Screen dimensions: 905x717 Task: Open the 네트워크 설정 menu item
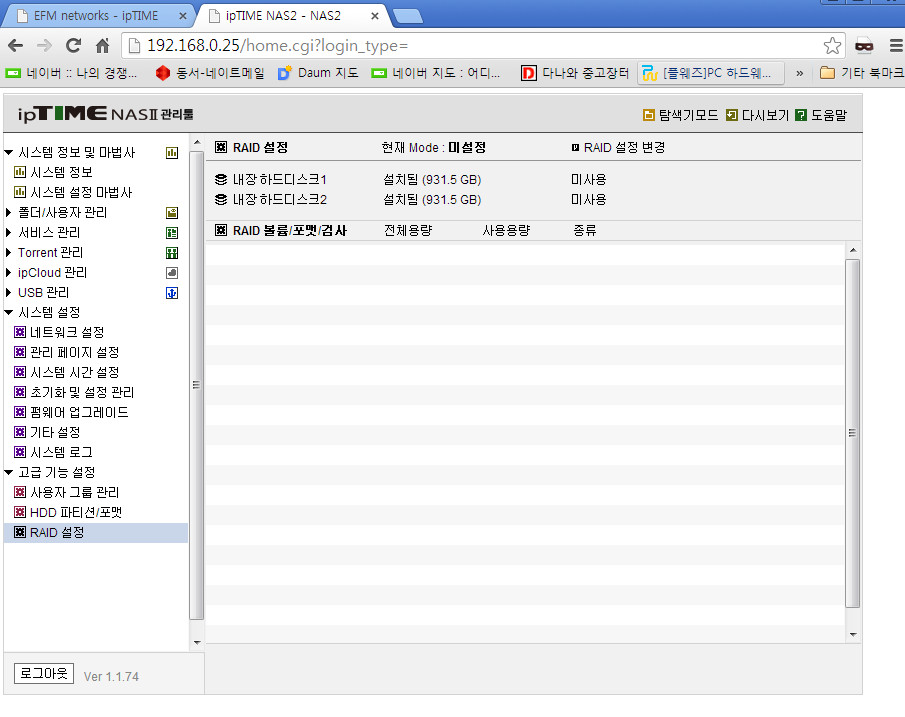pyautogui.click(x=67, y=333)
